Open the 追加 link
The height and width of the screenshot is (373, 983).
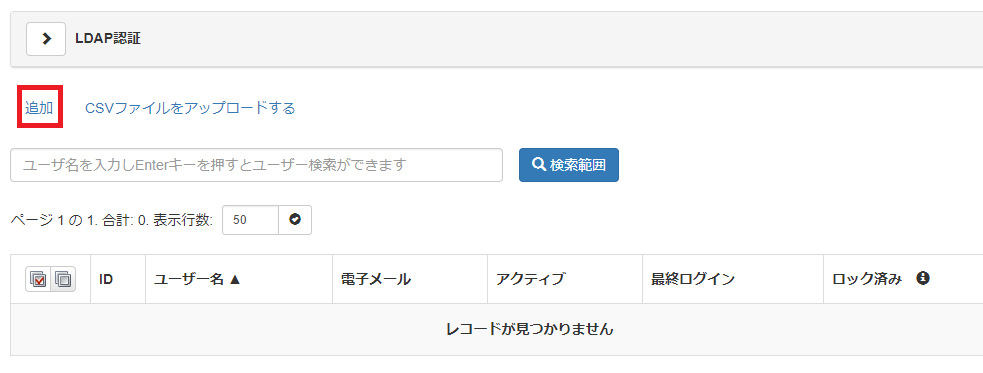[x=39, y=108]
